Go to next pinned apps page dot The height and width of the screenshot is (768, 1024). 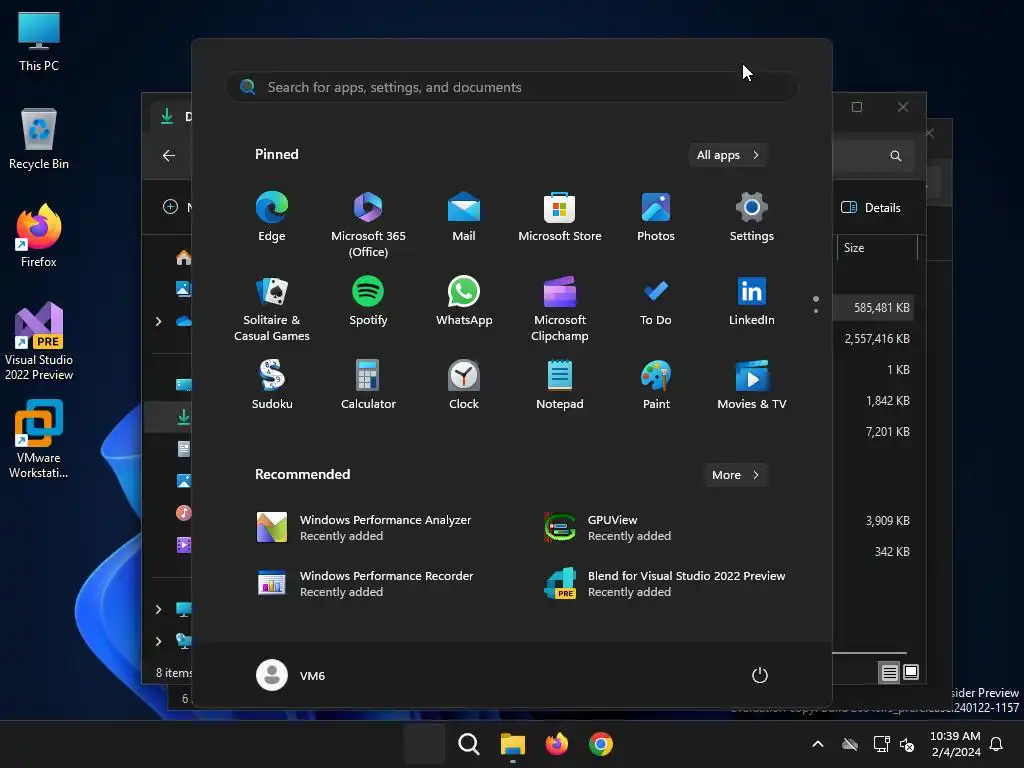point(816,311)
